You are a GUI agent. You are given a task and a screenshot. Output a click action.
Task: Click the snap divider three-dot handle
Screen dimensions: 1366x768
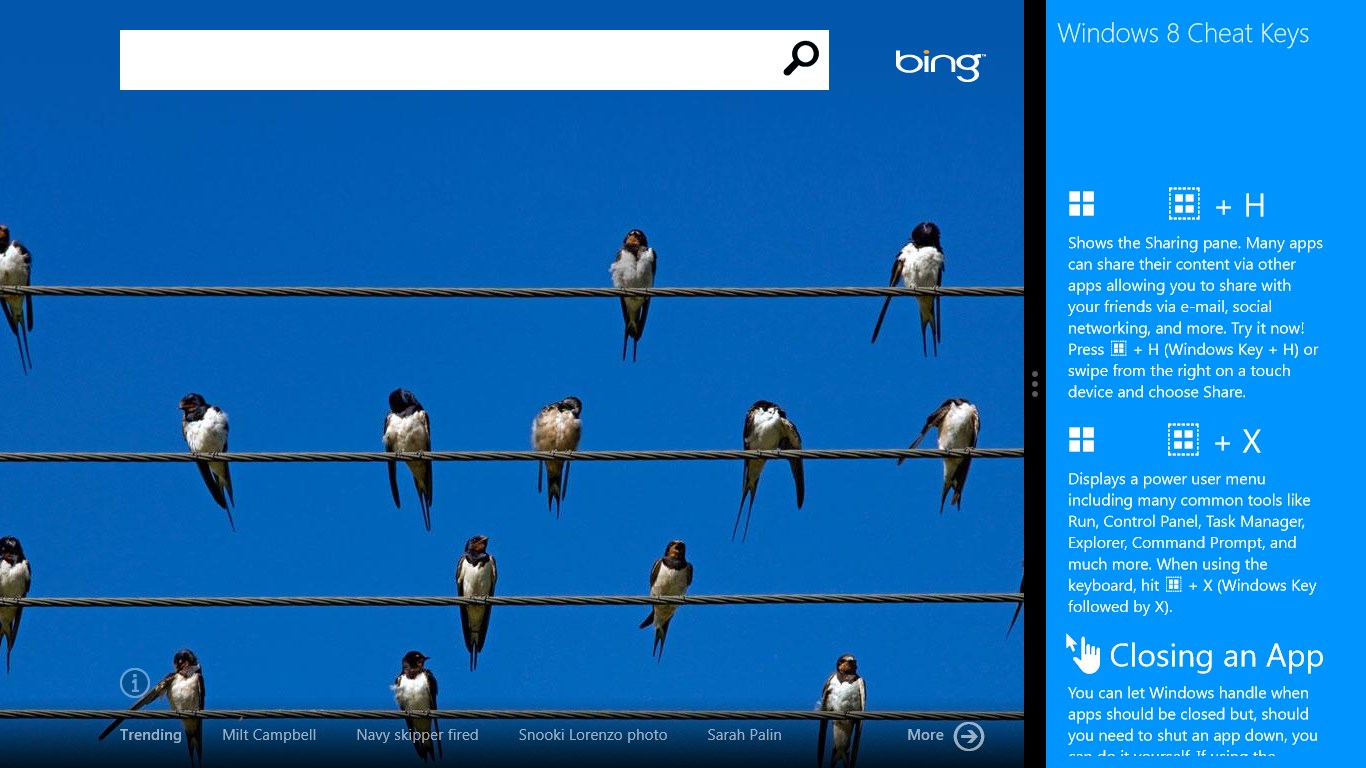[1035, 384]
